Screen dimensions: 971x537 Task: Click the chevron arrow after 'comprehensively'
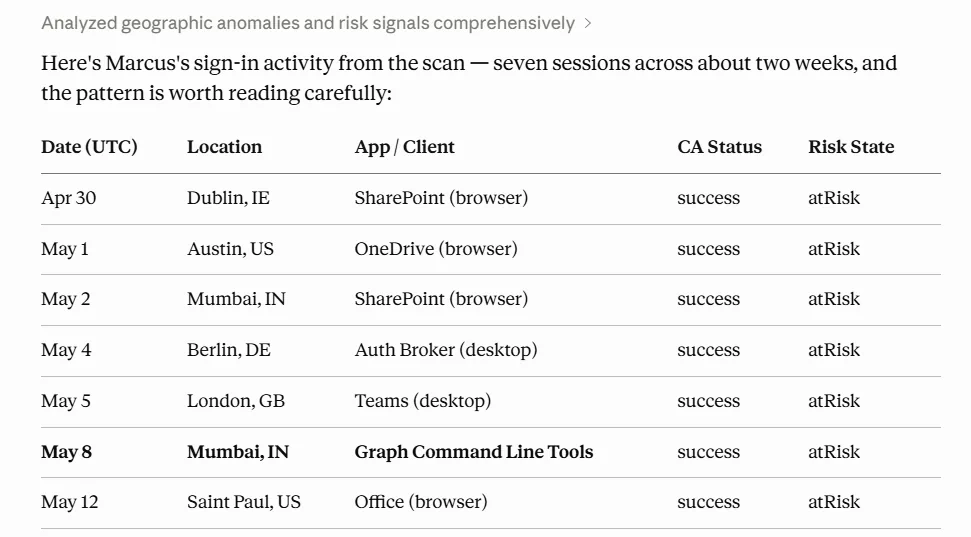(x=588, y=24)
